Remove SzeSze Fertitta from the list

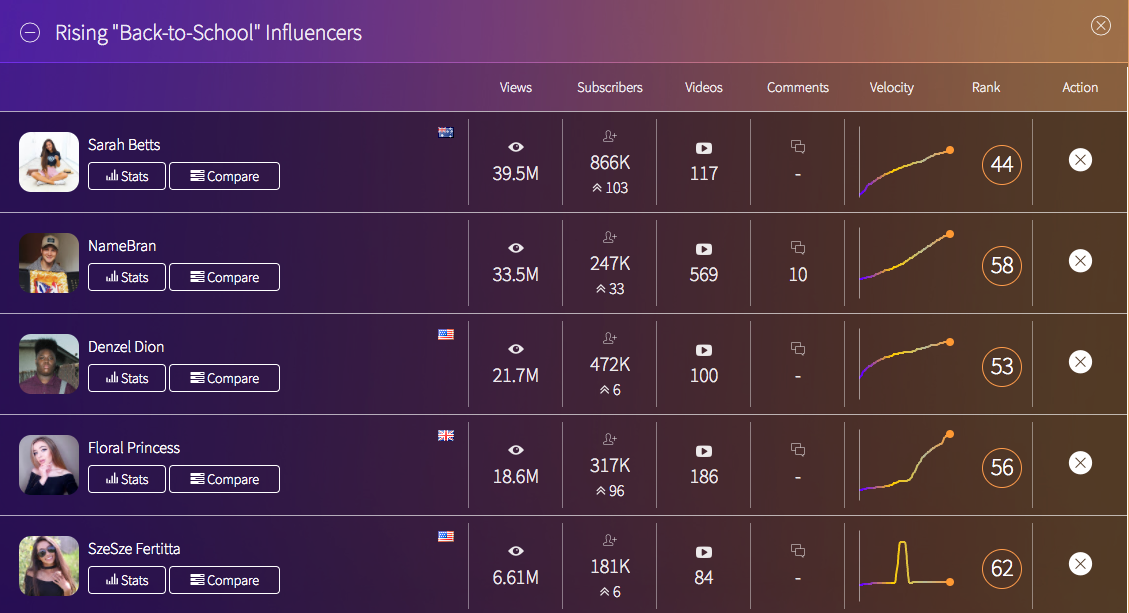tap(1079, 564)
